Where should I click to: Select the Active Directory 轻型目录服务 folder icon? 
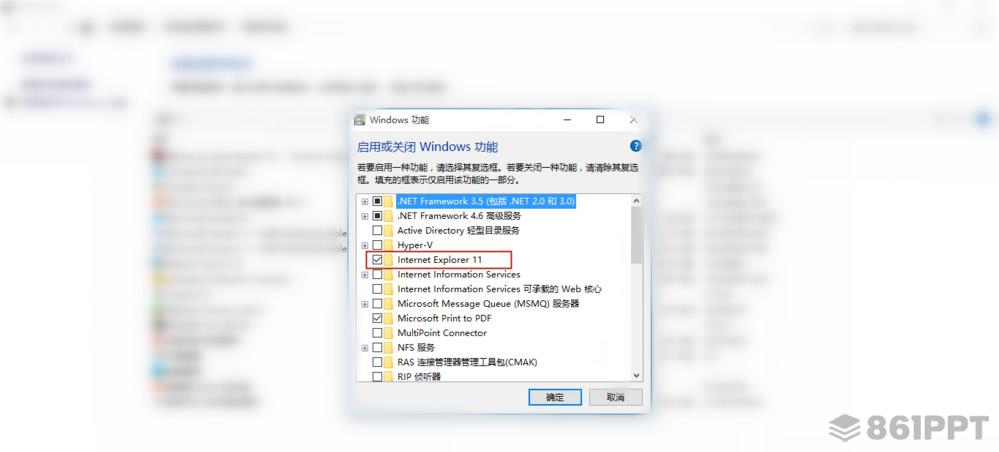coord(388,230)
